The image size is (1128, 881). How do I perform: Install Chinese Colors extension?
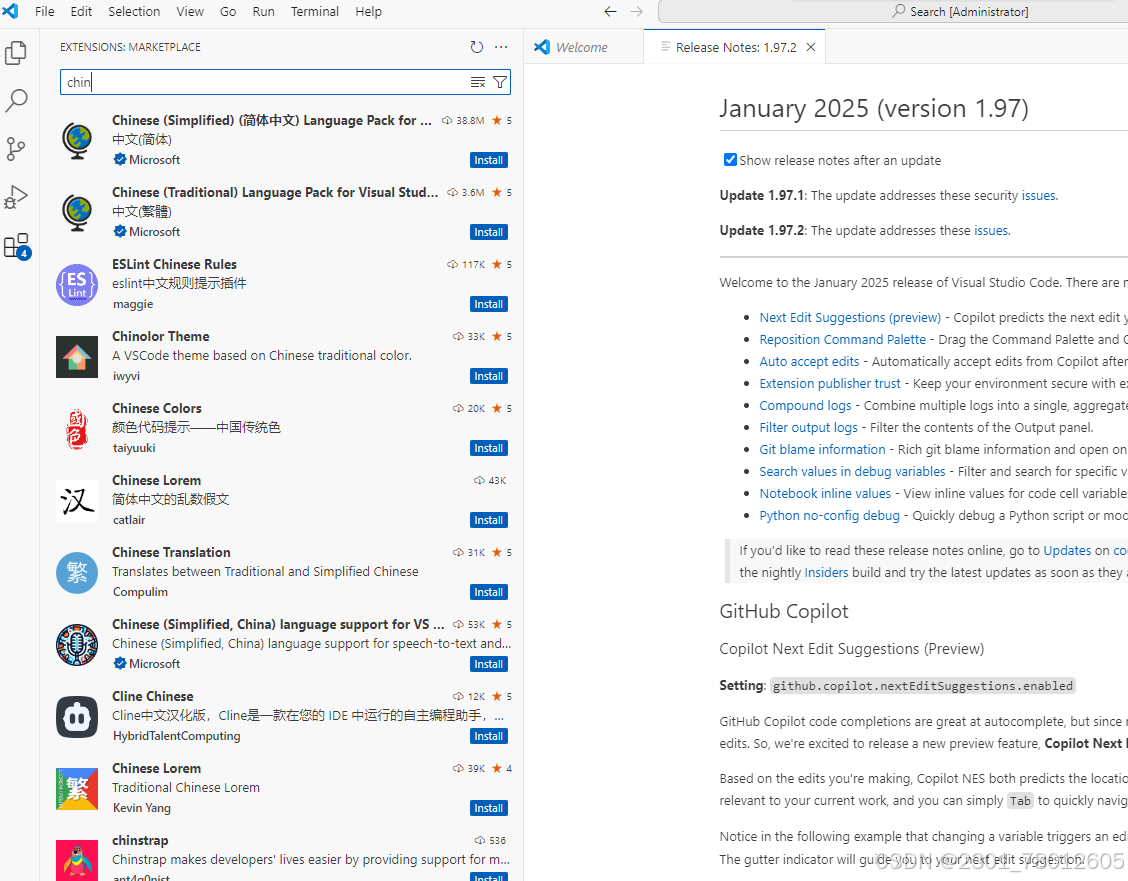[x=488, y=447]
